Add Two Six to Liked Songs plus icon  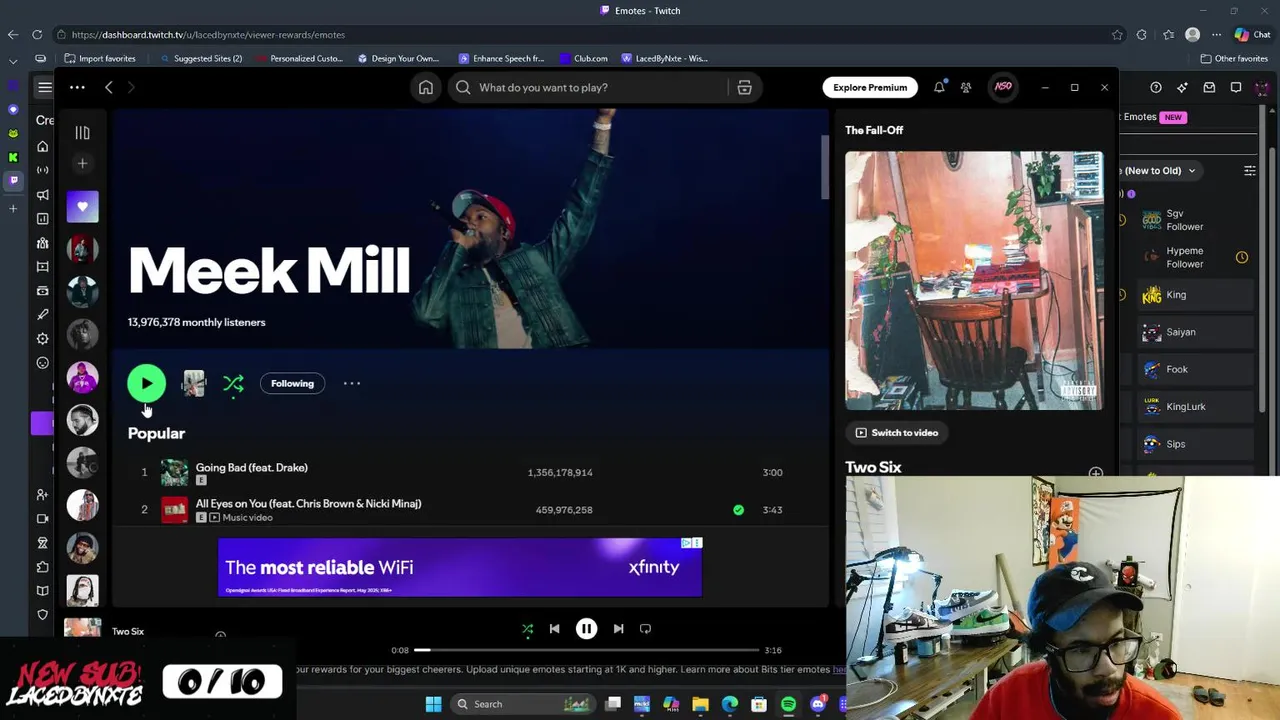(1095, 473)
